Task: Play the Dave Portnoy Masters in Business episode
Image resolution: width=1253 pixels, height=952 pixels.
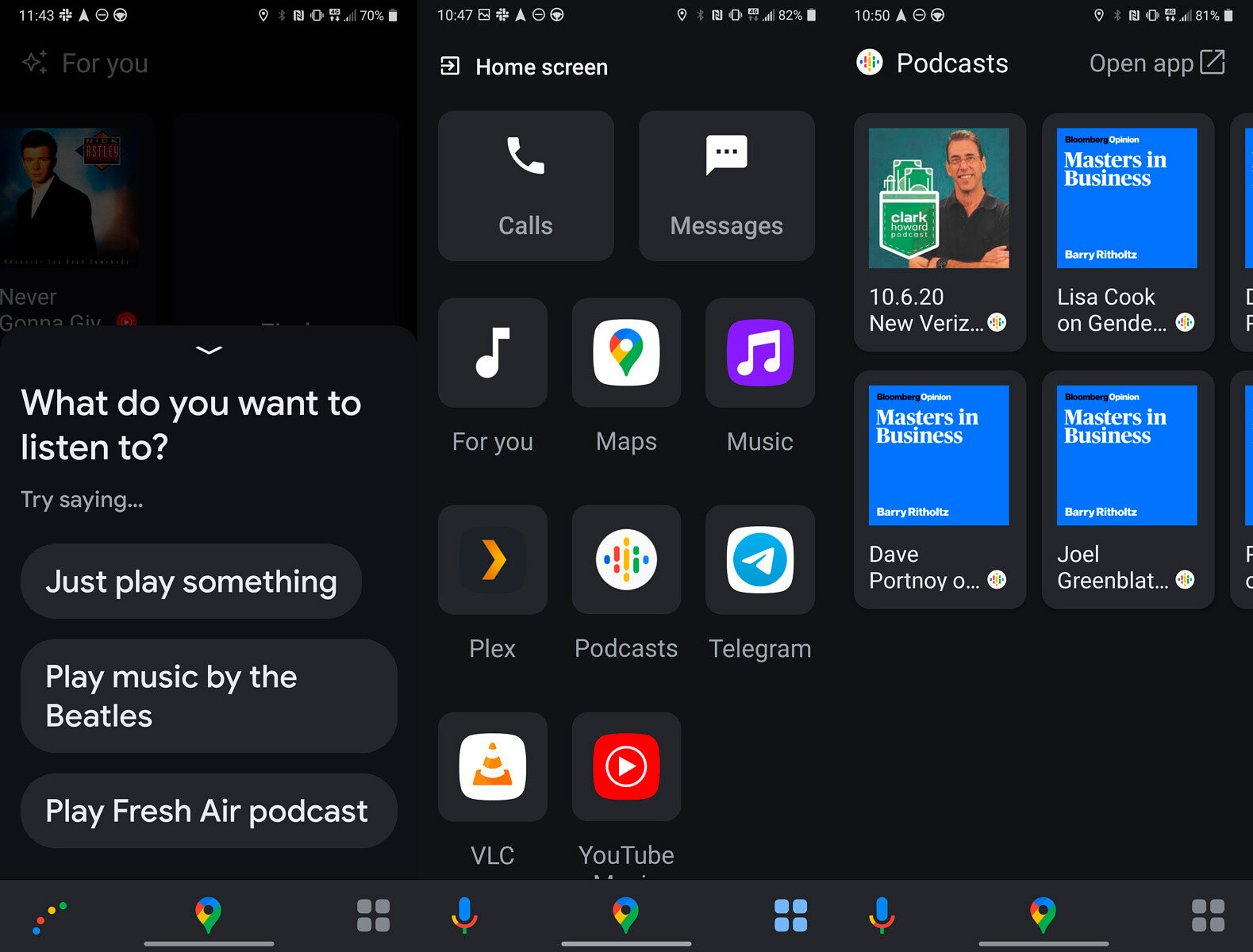Action: 940,489
